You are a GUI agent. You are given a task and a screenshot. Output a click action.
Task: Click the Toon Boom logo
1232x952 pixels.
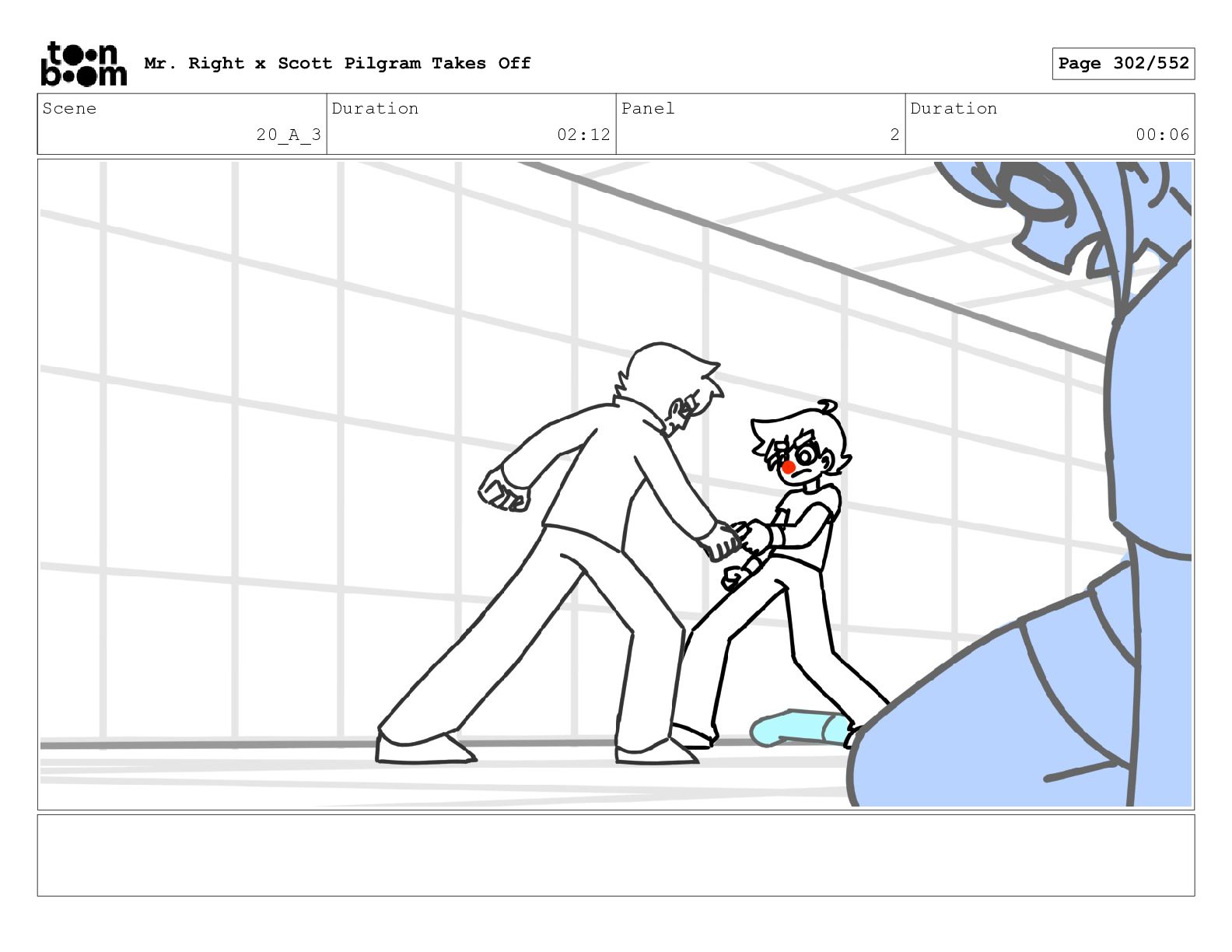point(83,64)
